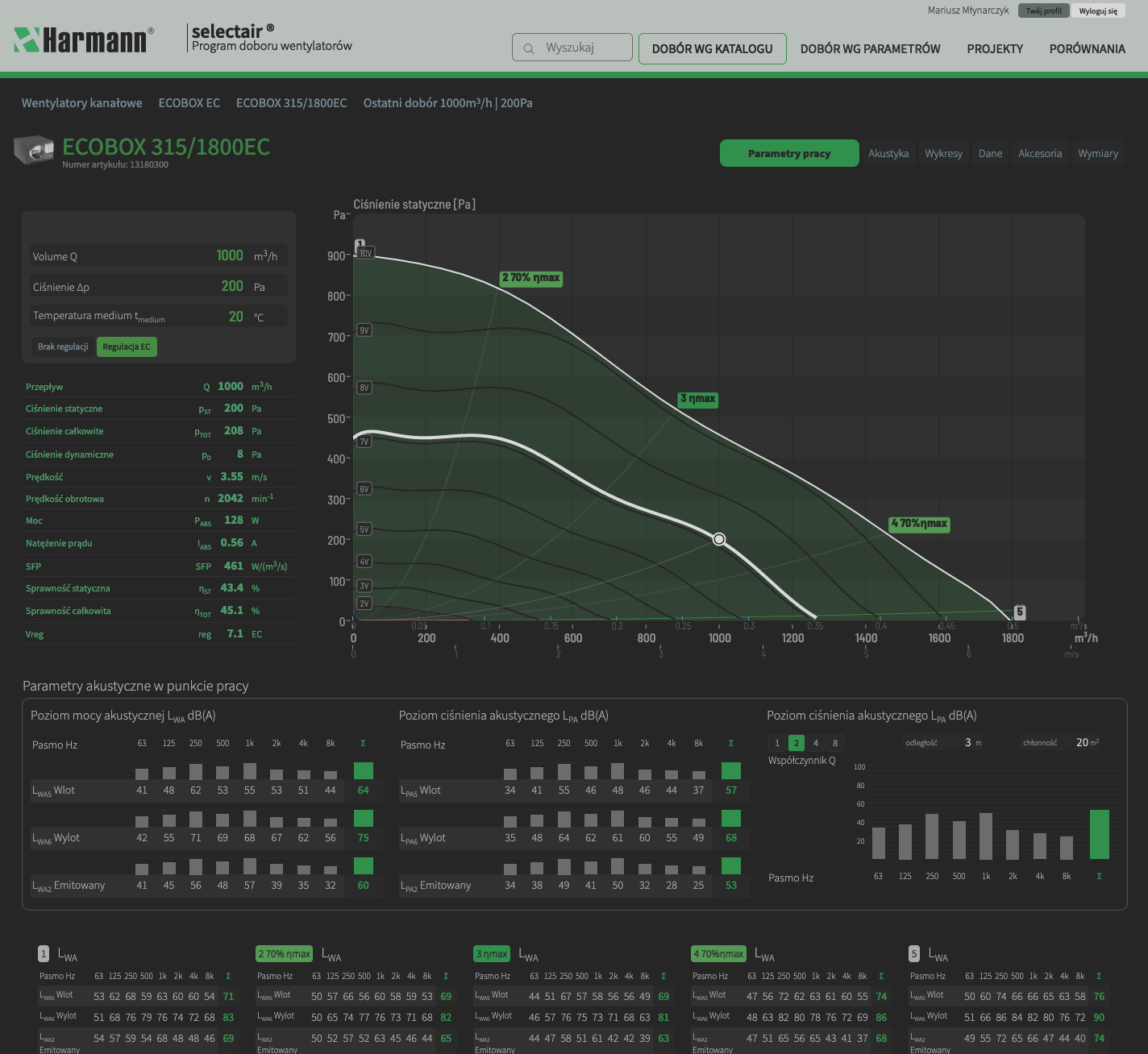Select Brak regulacji option
1148x1054 pixels.
pos(63,346)
